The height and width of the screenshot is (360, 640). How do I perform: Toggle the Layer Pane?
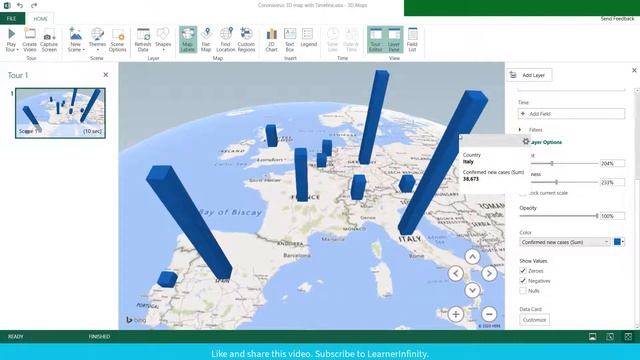(x=394, y=40)
